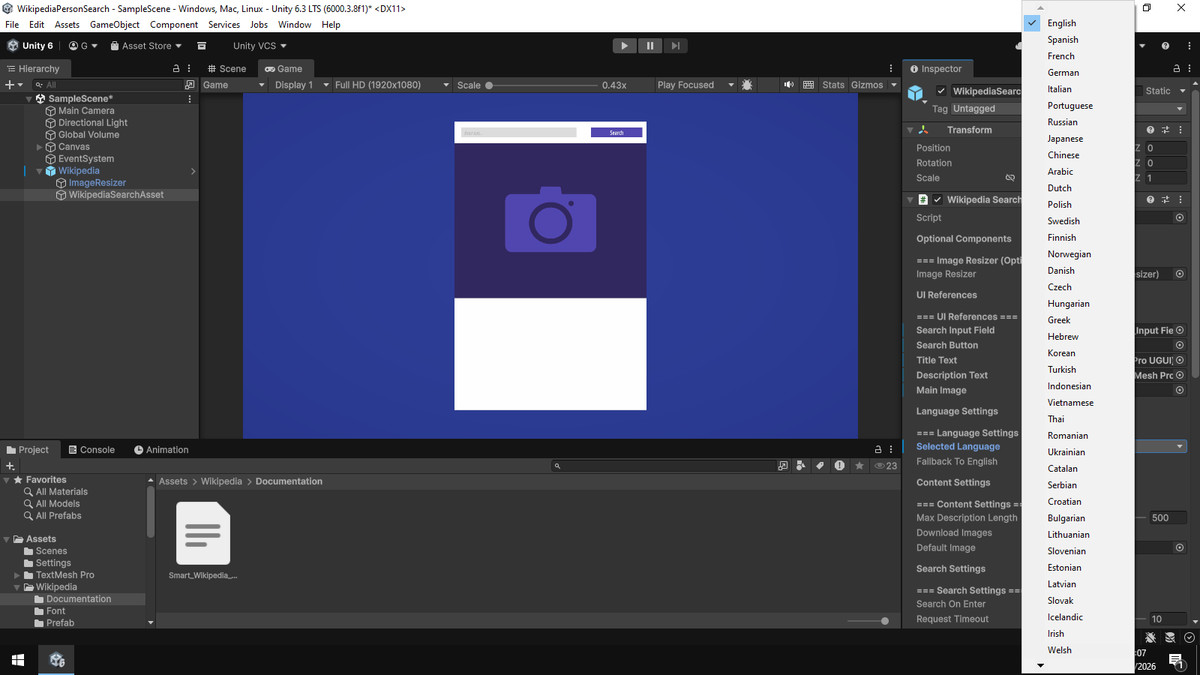This screenshot has height=675, width=1200.
Task: Advance one frame with the Step button
Action: click(676, 45)
